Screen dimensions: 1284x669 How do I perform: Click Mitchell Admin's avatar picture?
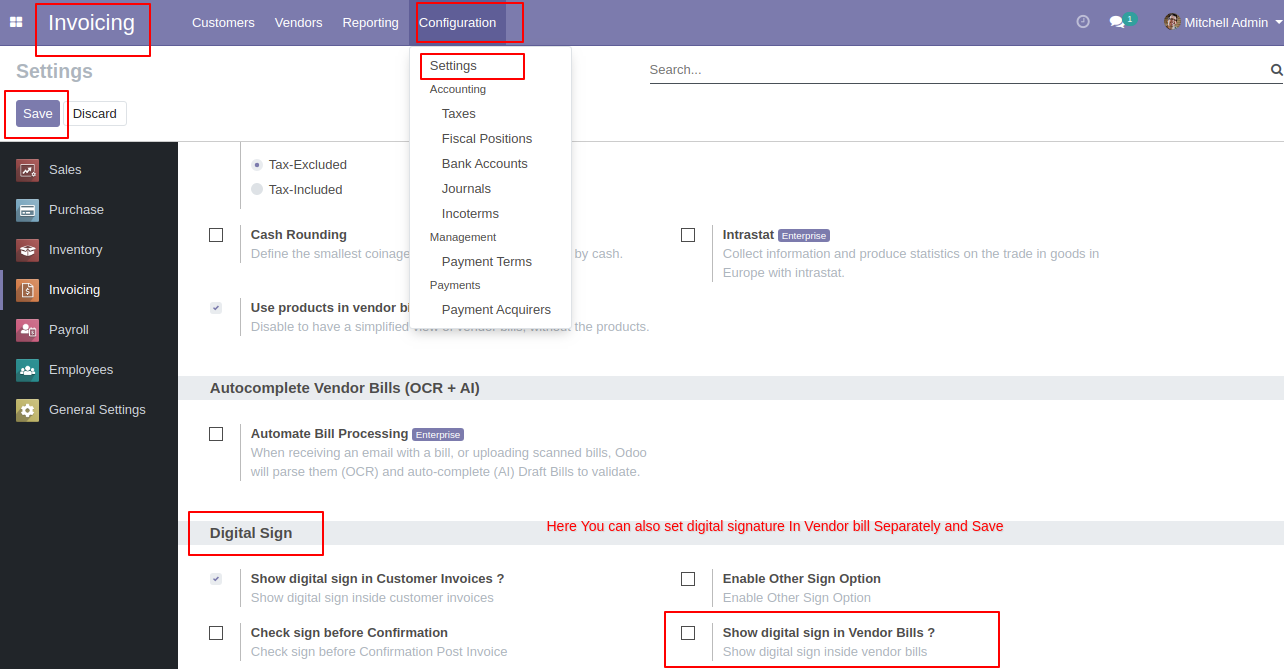coord(1172,22)
